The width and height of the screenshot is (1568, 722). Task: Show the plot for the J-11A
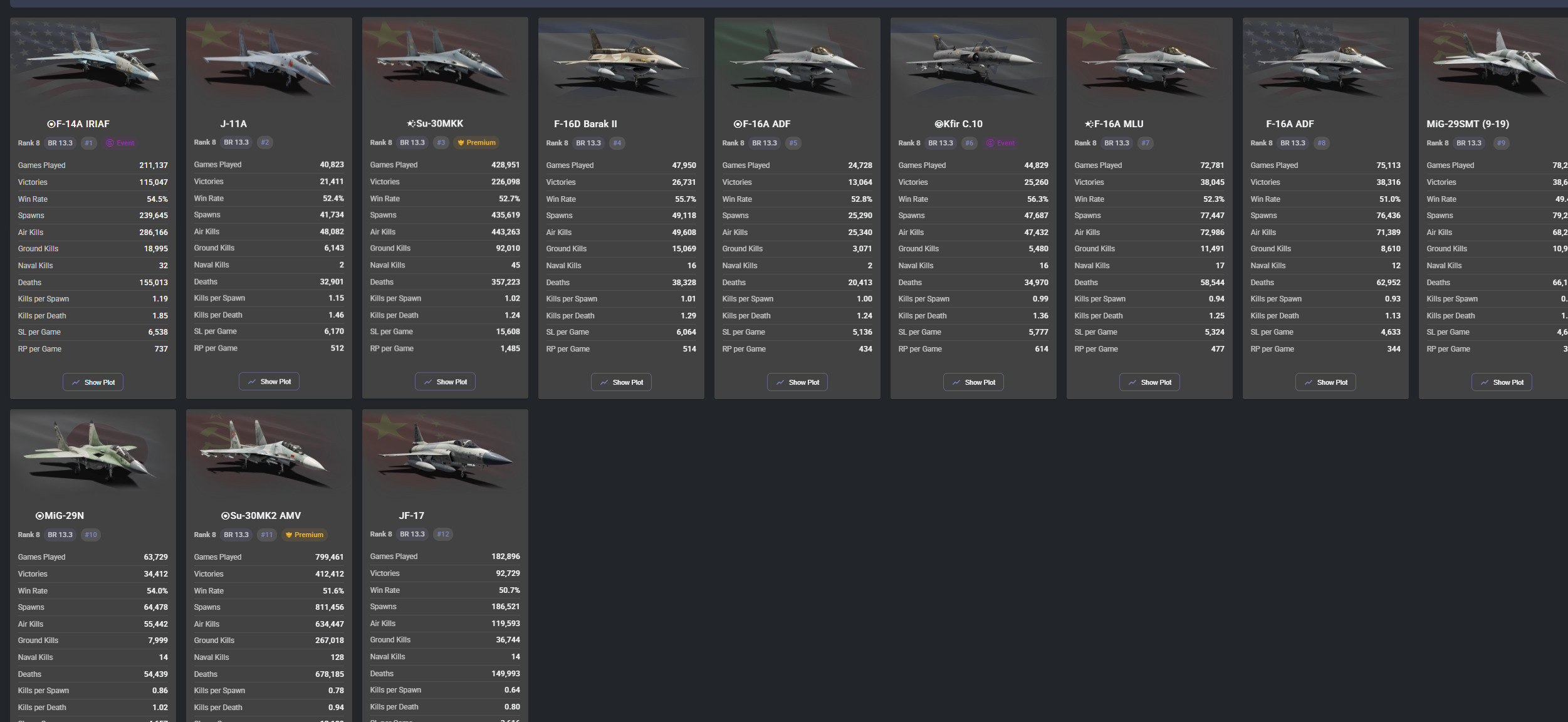[269, 382]
